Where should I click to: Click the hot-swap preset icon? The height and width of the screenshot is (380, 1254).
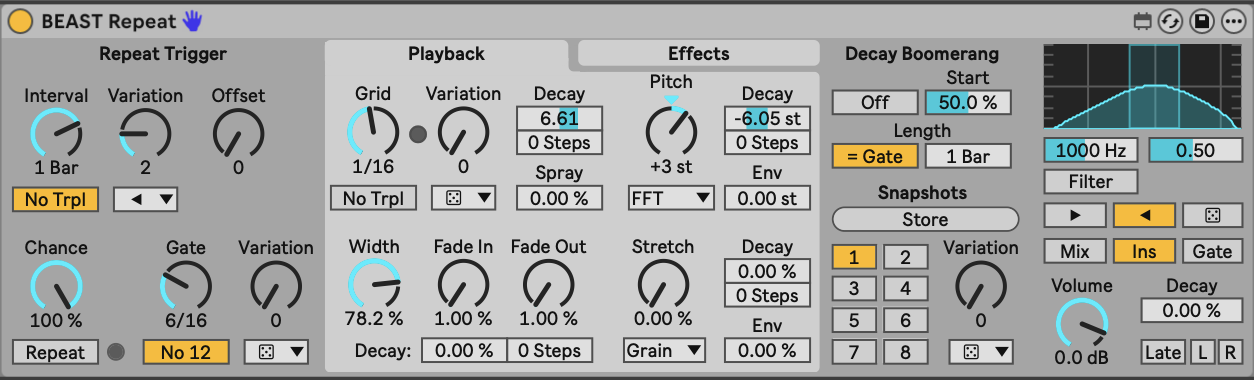pos(1170,21)
